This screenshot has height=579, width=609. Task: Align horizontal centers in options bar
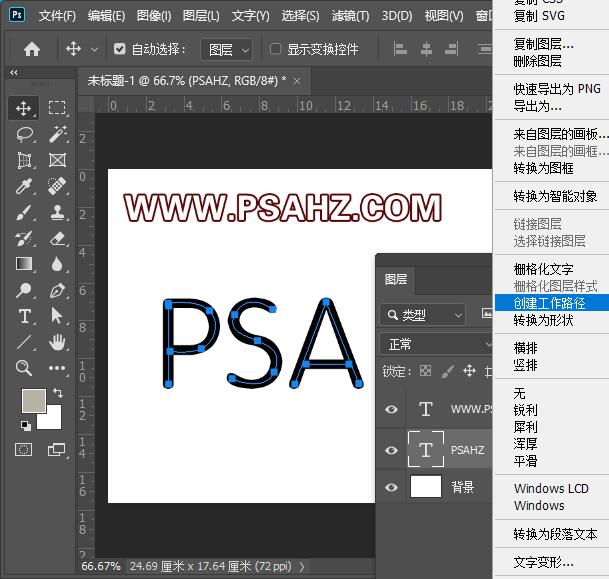(x=426, y=49)
